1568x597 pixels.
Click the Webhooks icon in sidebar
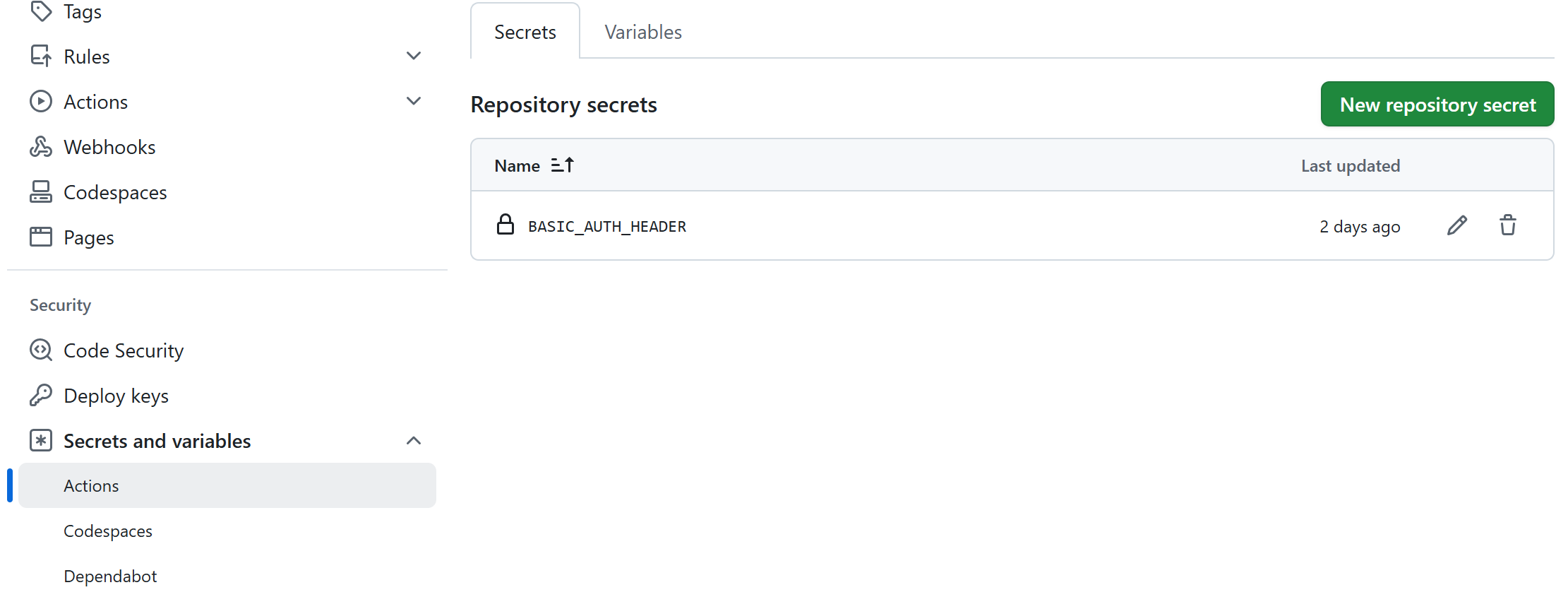point(41,146)
